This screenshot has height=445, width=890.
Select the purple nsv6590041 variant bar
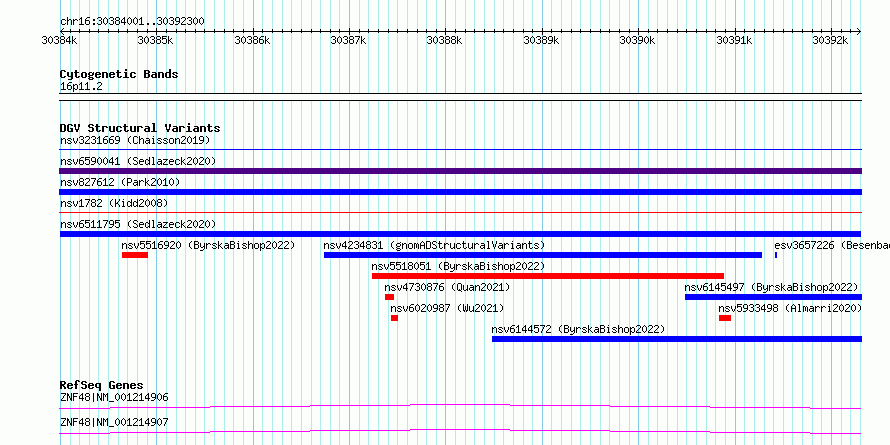tap(460, 171)
